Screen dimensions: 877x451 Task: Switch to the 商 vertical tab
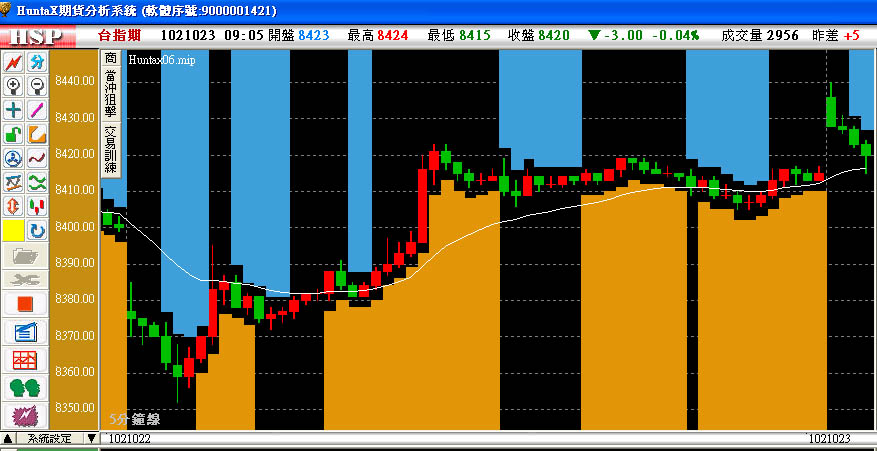tap(111, 58)
